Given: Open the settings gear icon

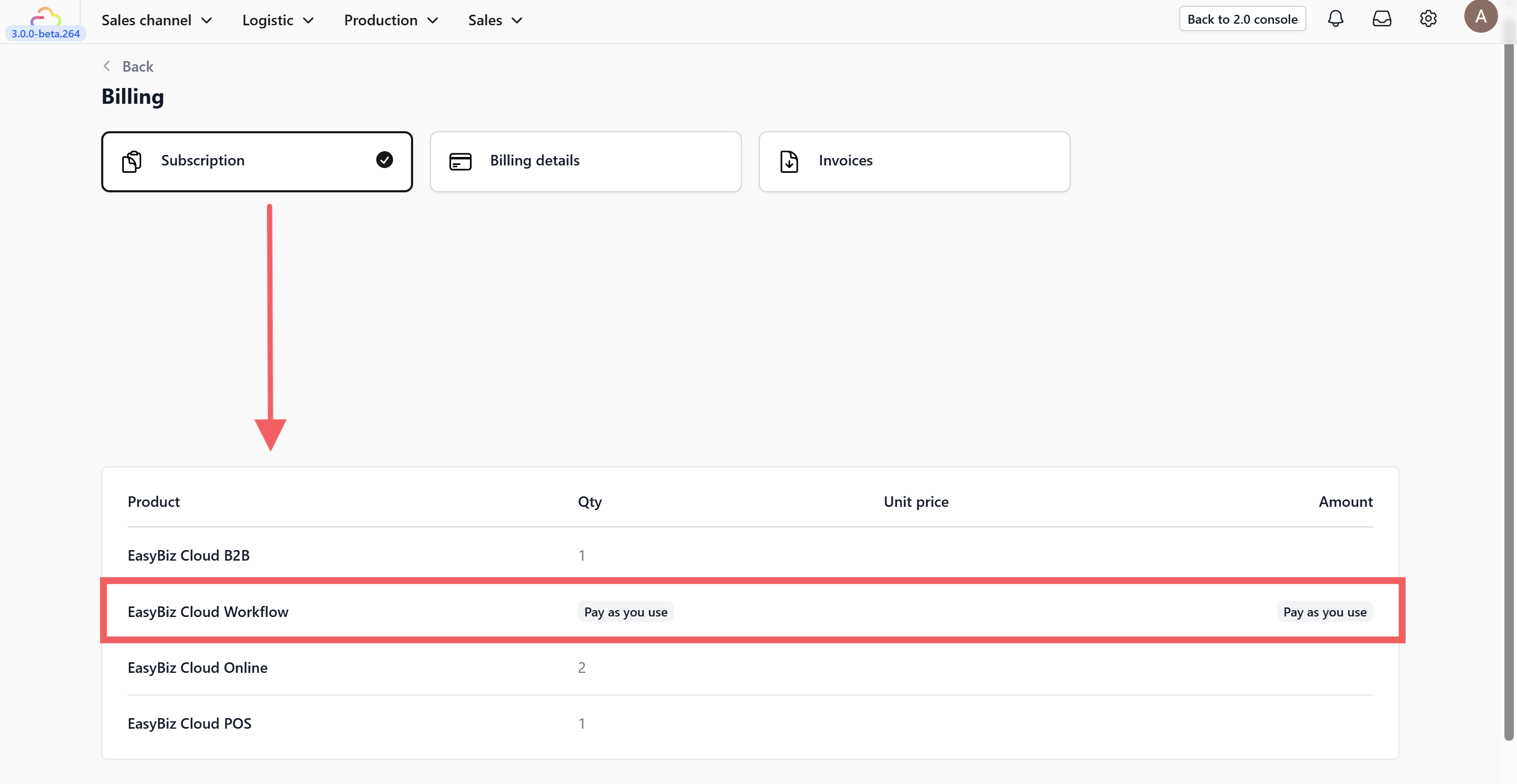Looking at the screenshot, I should [1427, 19].
